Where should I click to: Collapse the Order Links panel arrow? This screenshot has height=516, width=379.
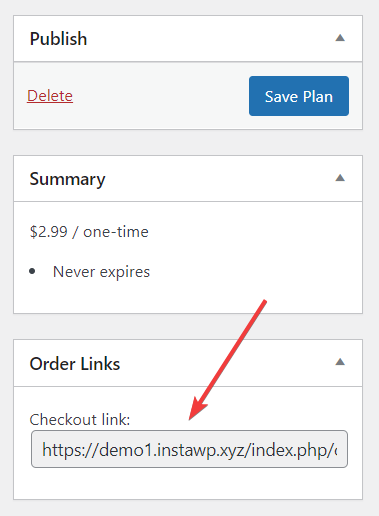tap(340, 362)
